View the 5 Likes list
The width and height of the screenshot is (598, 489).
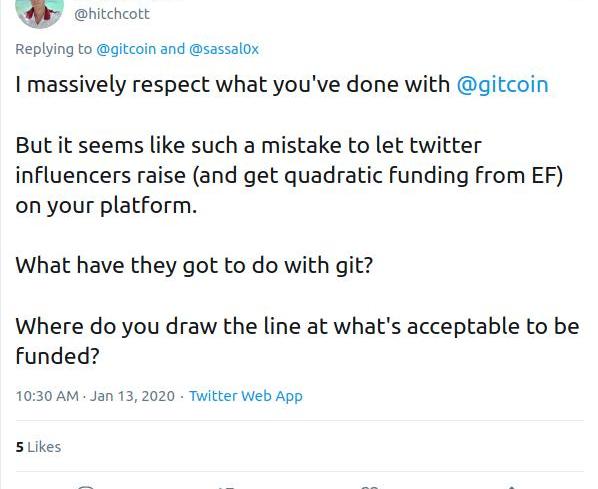click(38, 447)
